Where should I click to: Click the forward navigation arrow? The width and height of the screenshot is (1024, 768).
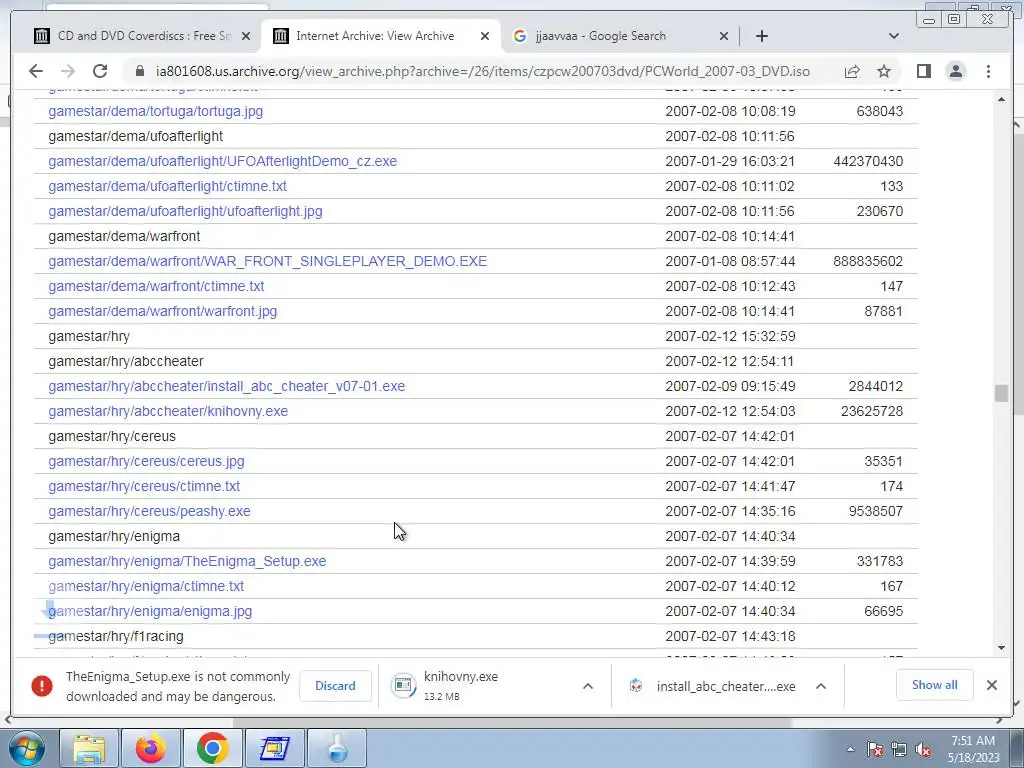[67, 71]
